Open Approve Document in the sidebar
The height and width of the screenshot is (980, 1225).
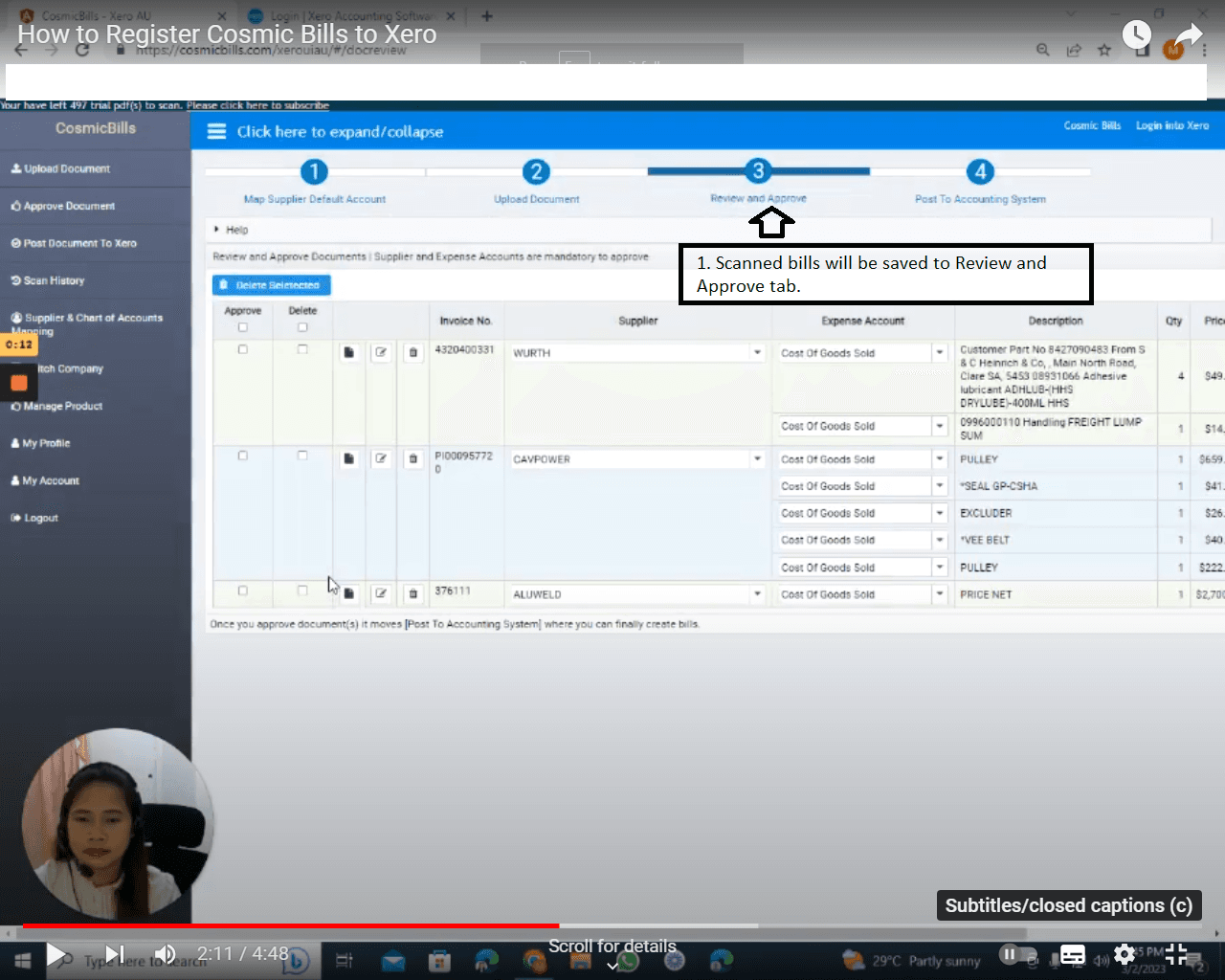62,206
